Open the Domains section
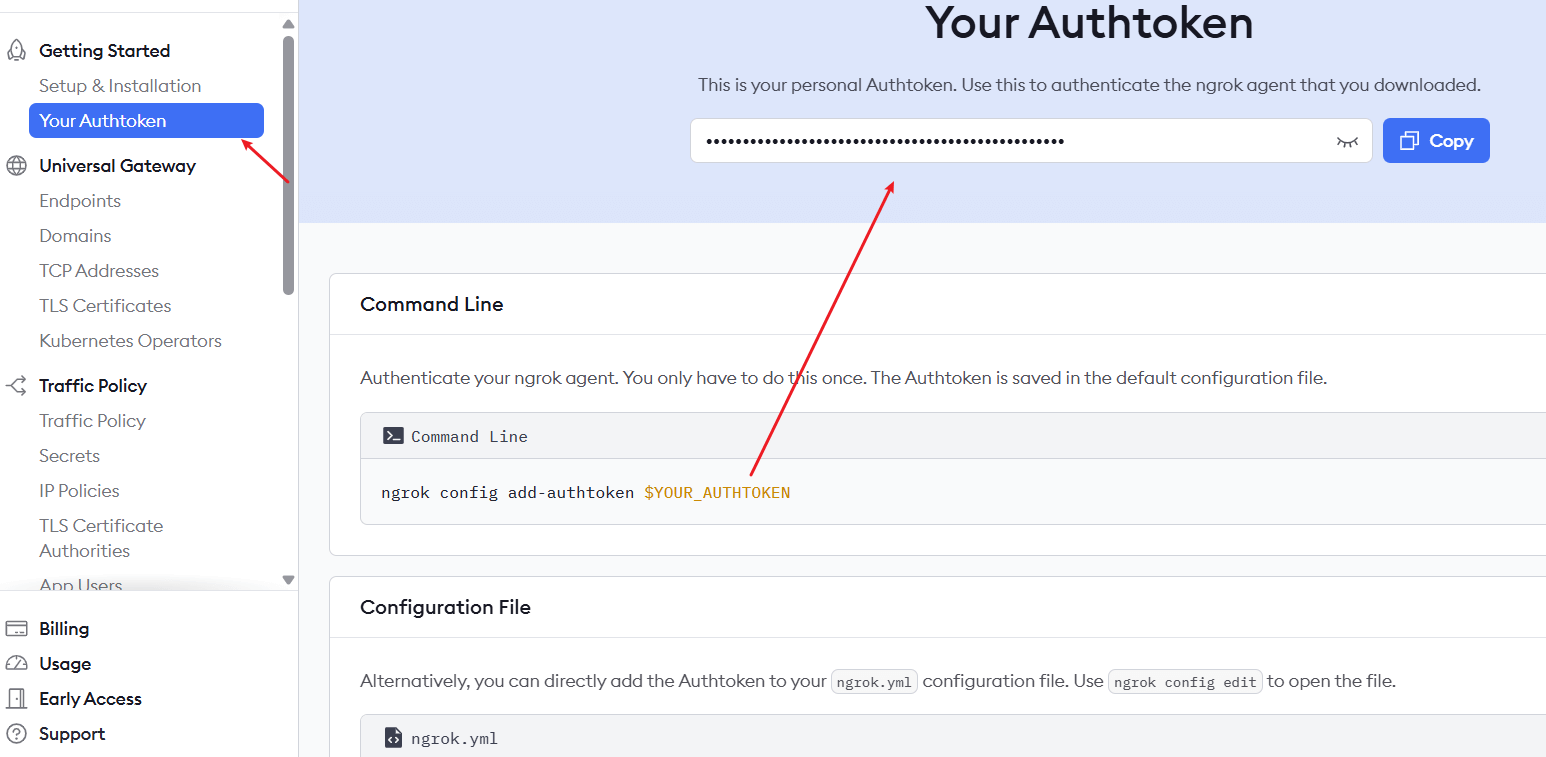Screen dimensions: 1546x757 (75, 236)
